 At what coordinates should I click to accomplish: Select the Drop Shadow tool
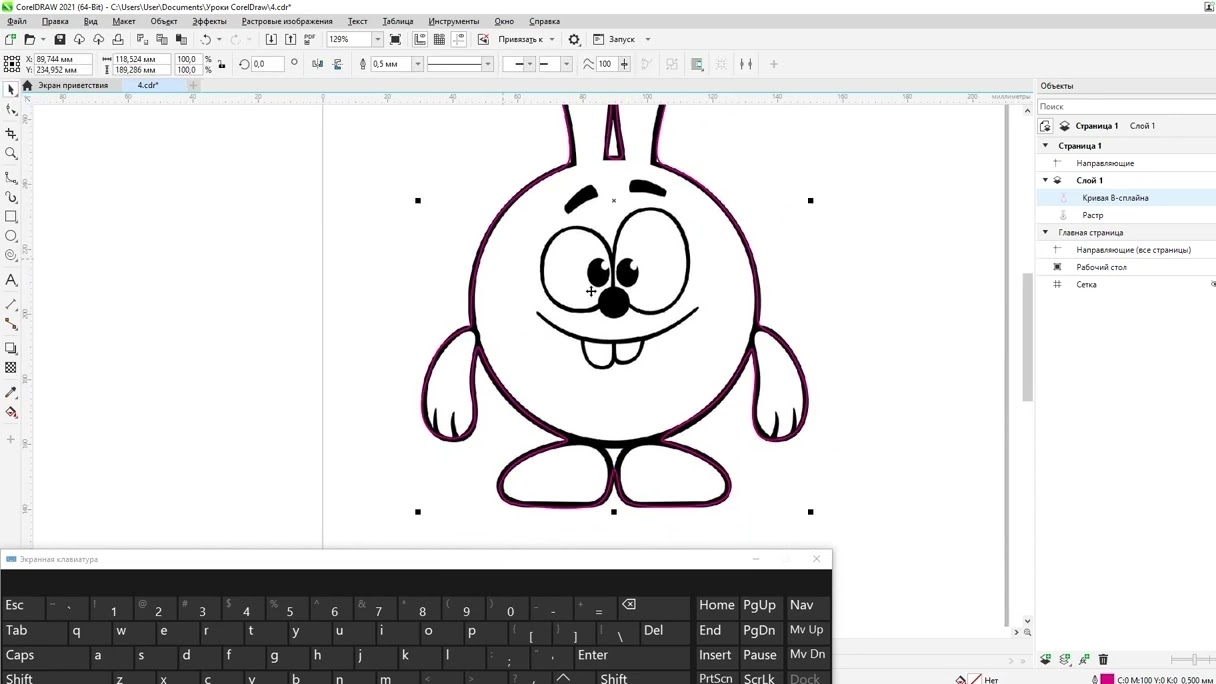pyautogui.click(x=11, y=349)
